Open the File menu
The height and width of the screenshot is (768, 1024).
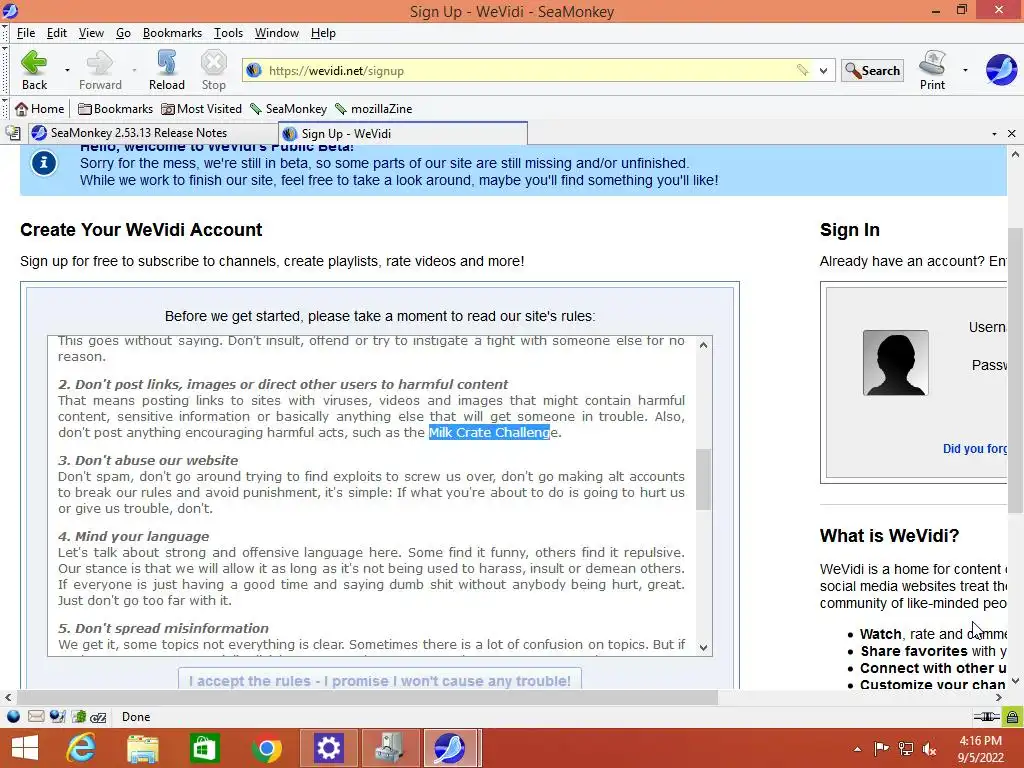click(26, 33)
